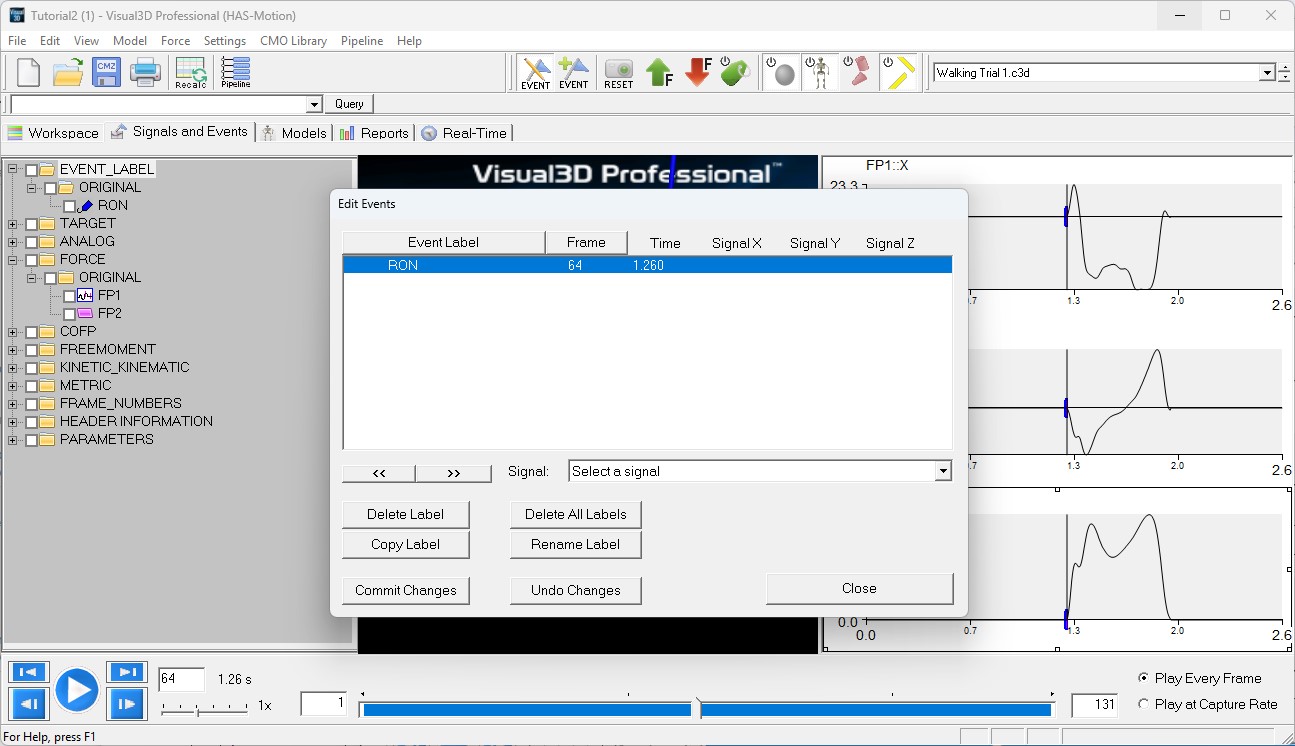Check the RON event checkbox
Image resolution: width=1295 pixels, height=746 pixels.
pos(69,206)
